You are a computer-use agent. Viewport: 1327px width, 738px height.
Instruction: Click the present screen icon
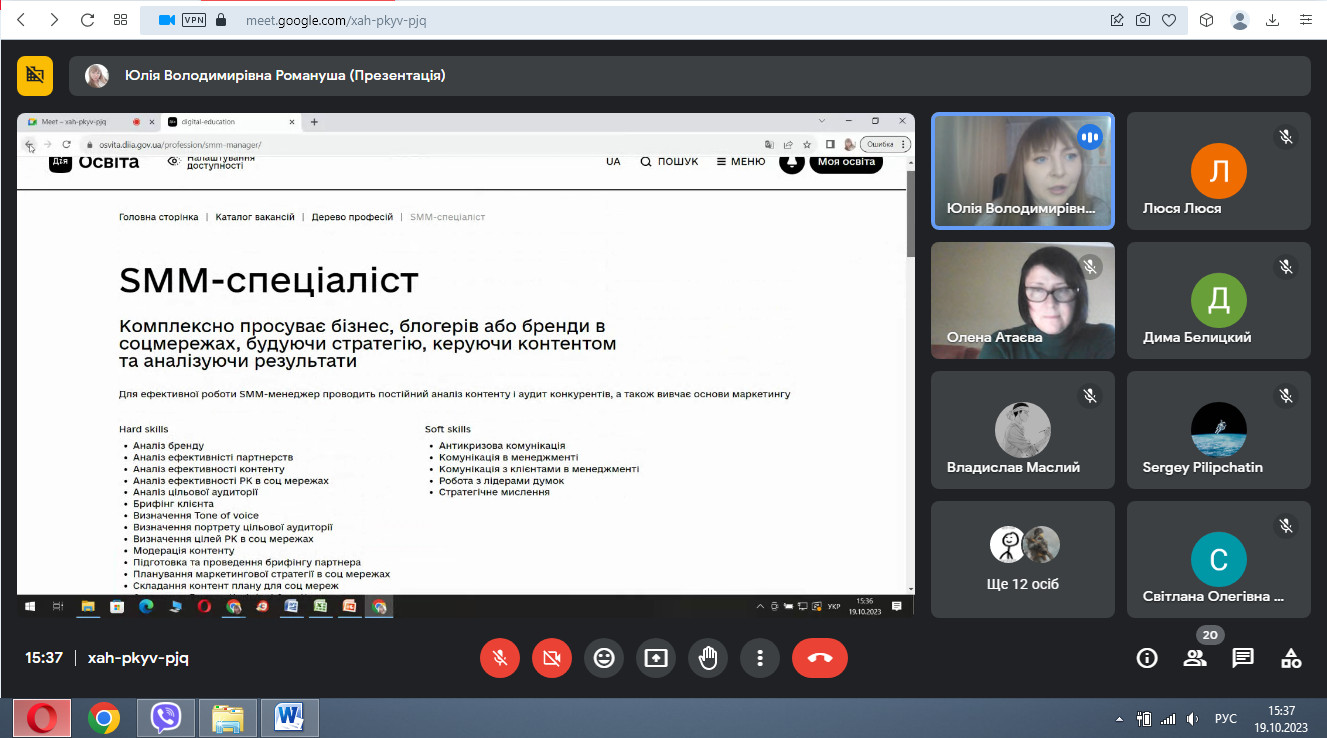[656, 658]
